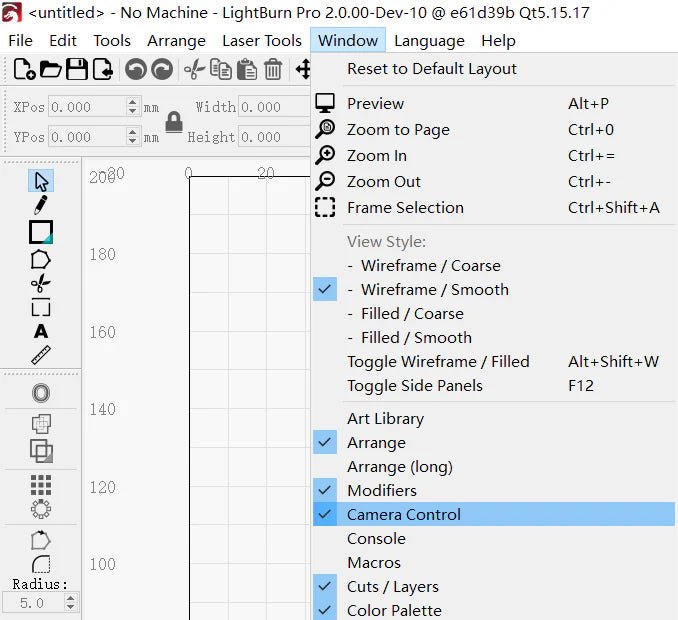678x620 pixels.
Task: Click the YPos input field
Action: click(x=86, y=137)
